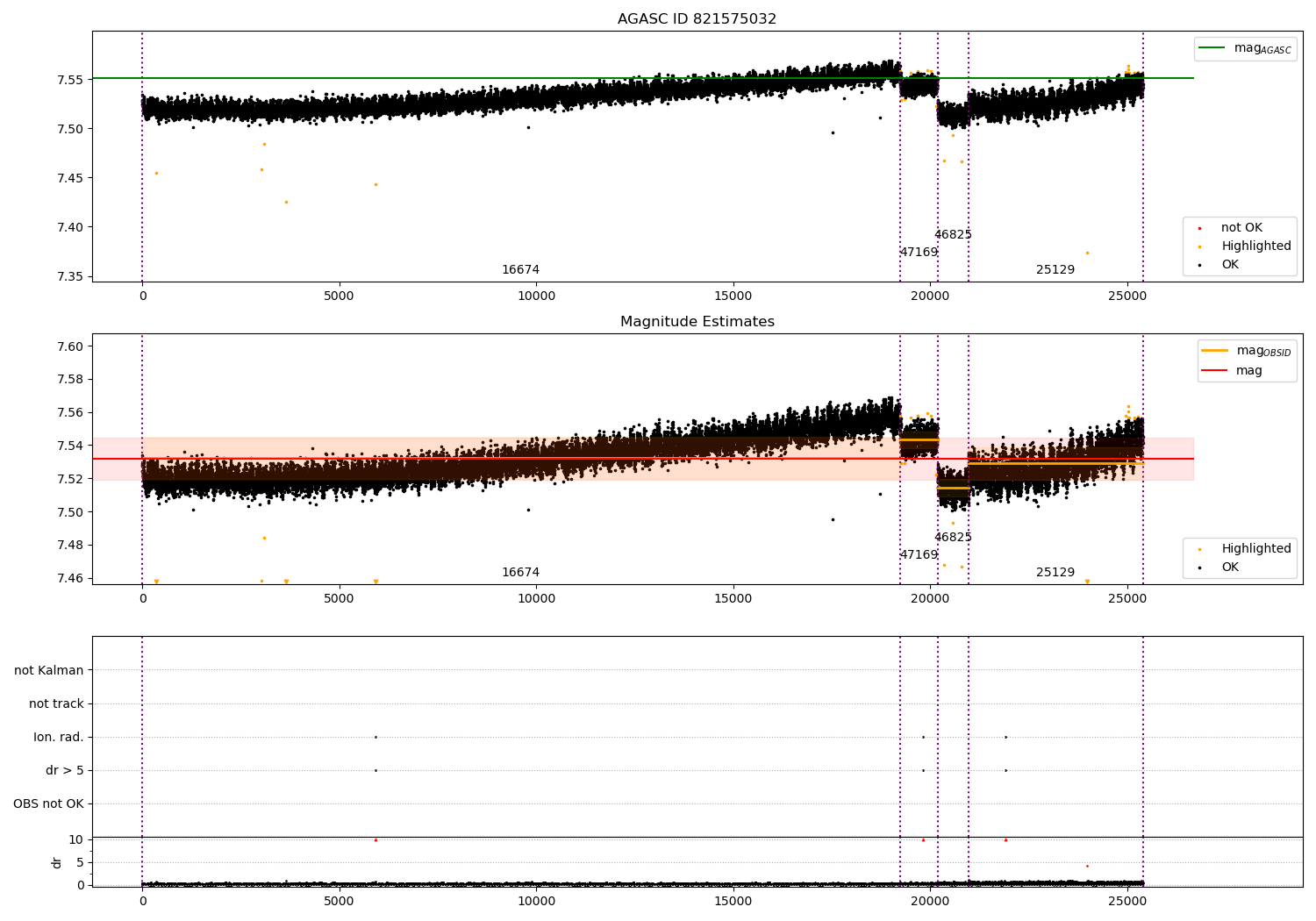Select the green mag AGASC legend entry
The image size is (1316, 921).
(1245, 48)
